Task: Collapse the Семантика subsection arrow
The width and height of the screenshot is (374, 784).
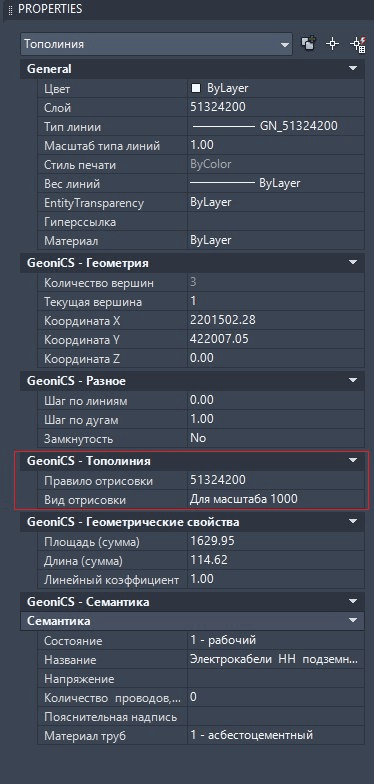Action: [x=353, y=620]
